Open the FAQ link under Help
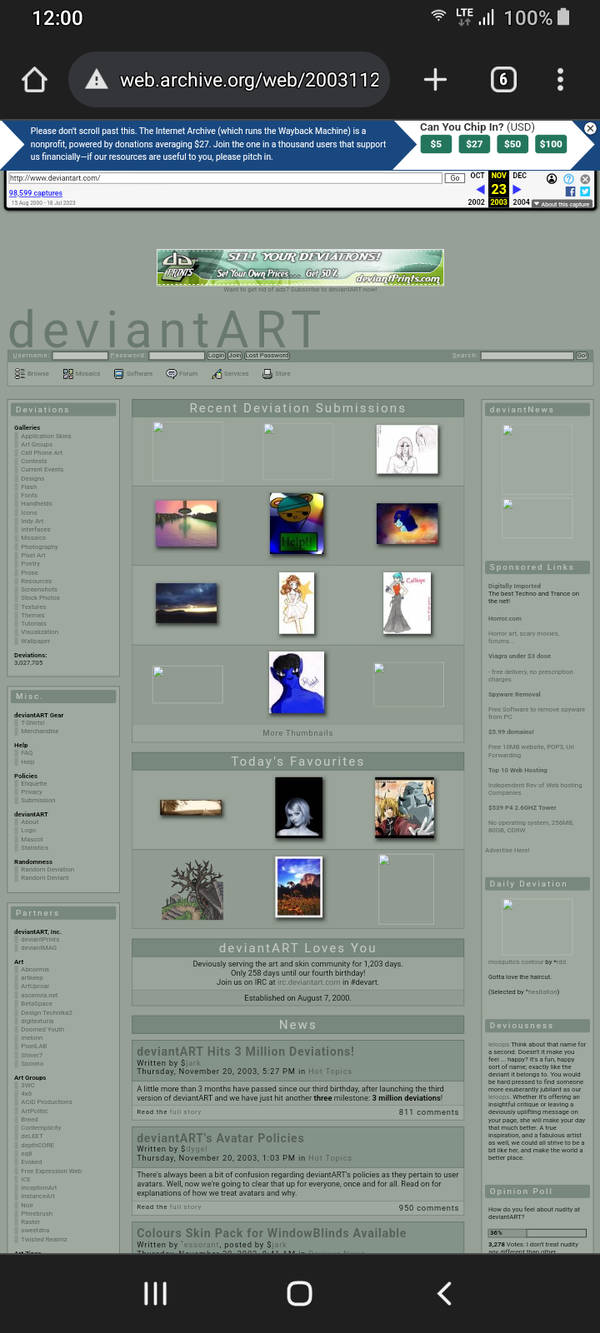600x1333 pixels. tap(27, 753)
